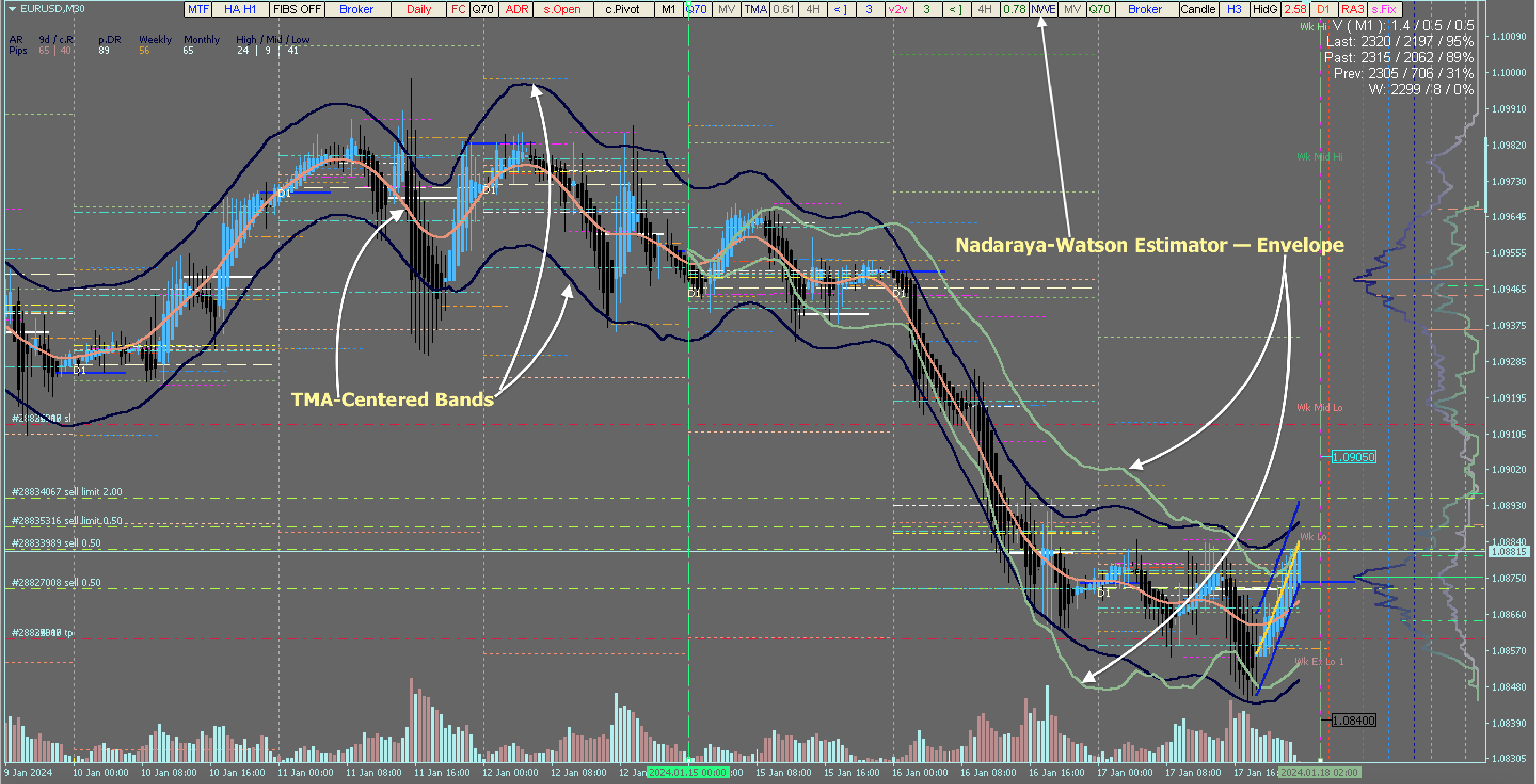
Task: Click the 1.09050 cyan price label
Action: [1353, 457]
